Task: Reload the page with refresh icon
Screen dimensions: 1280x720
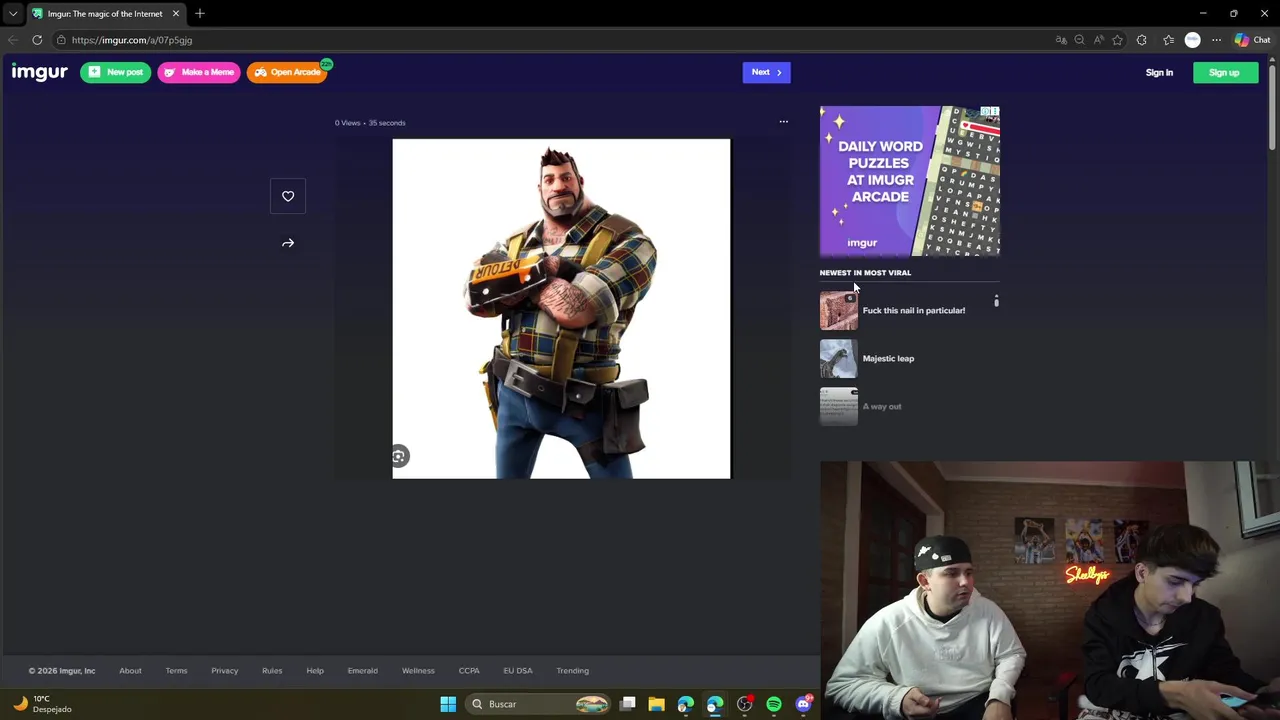Action: pyautogui.click(x=37, y=40)
